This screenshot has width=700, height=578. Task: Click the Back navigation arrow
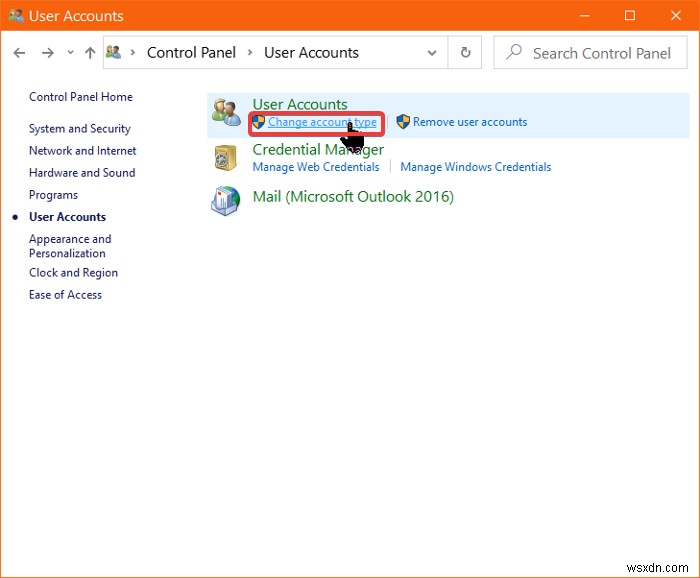click(x=19, y=53)
